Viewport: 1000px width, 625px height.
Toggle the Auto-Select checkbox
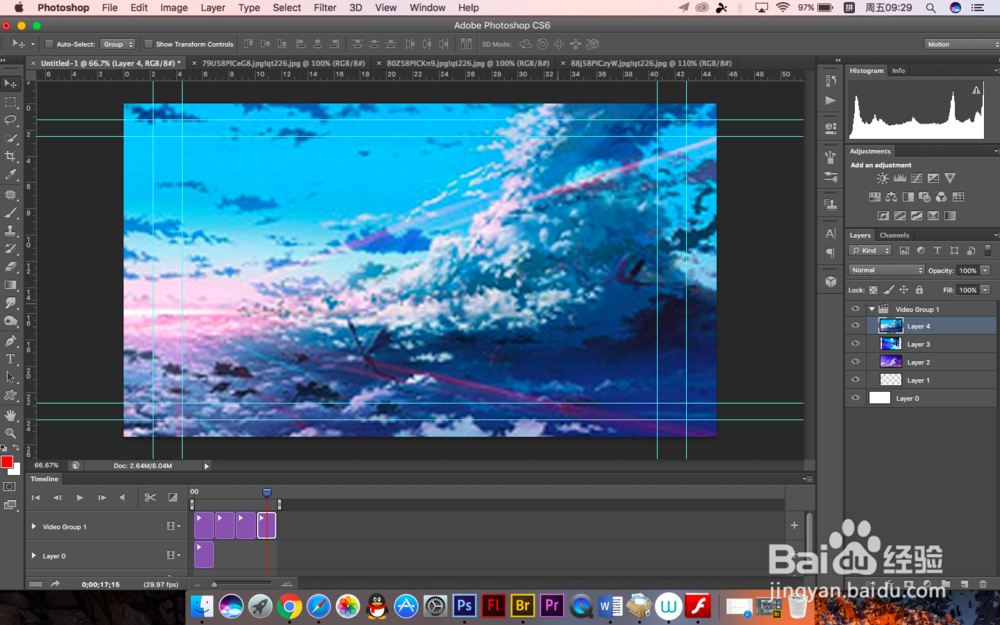pyautogui.click(x=49, y=44)
